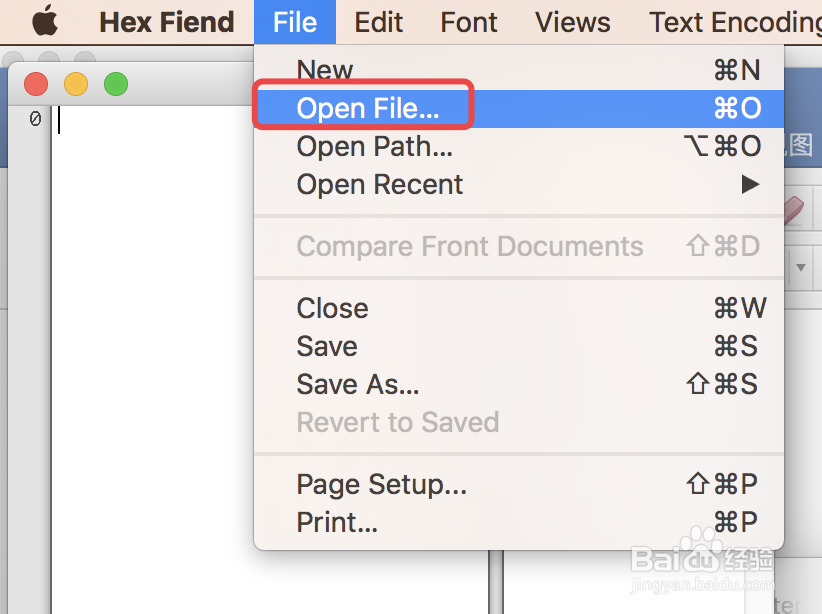Choose Open Path... menu entry
This screenshot has width=822, height=614.
click(x=375, y=146)
